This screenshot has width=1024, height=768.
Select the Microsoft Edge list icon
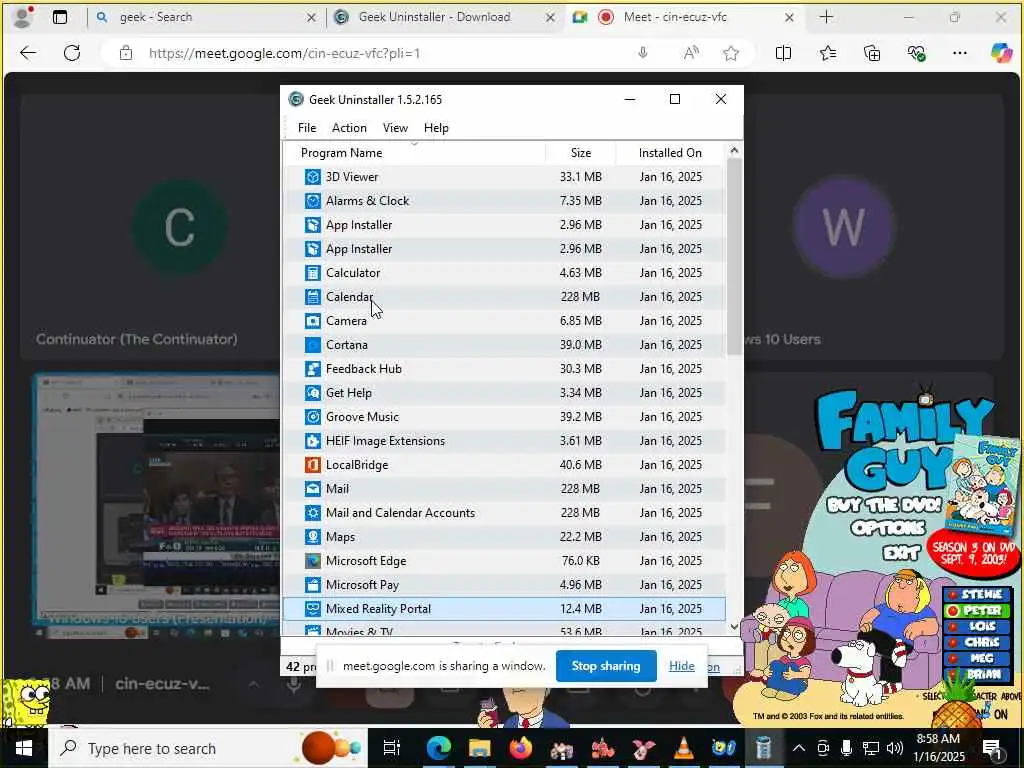coord(313,561)
